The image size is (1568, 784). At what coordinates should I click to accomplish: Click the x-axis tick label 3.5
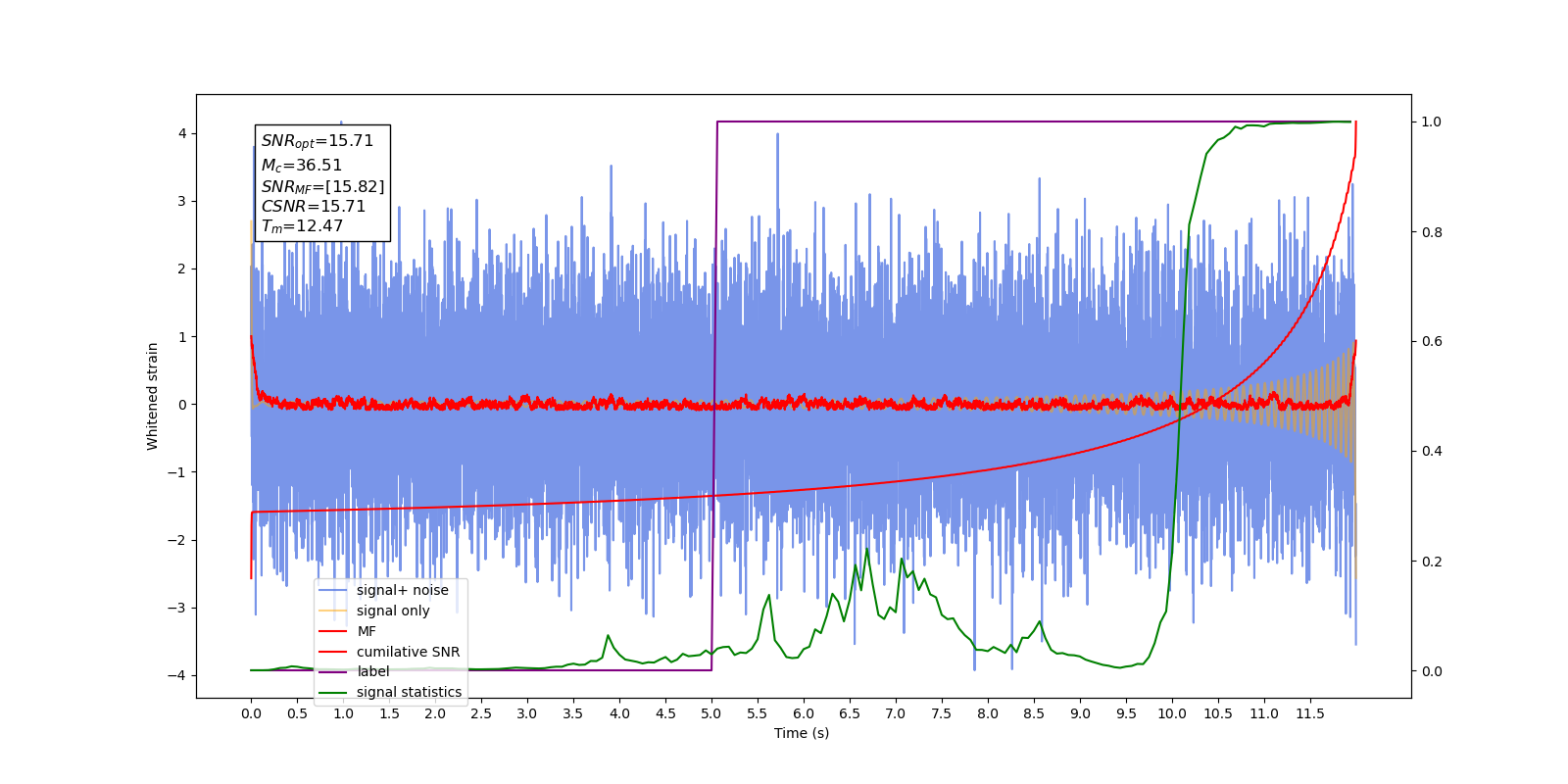[x=573, y=713]
